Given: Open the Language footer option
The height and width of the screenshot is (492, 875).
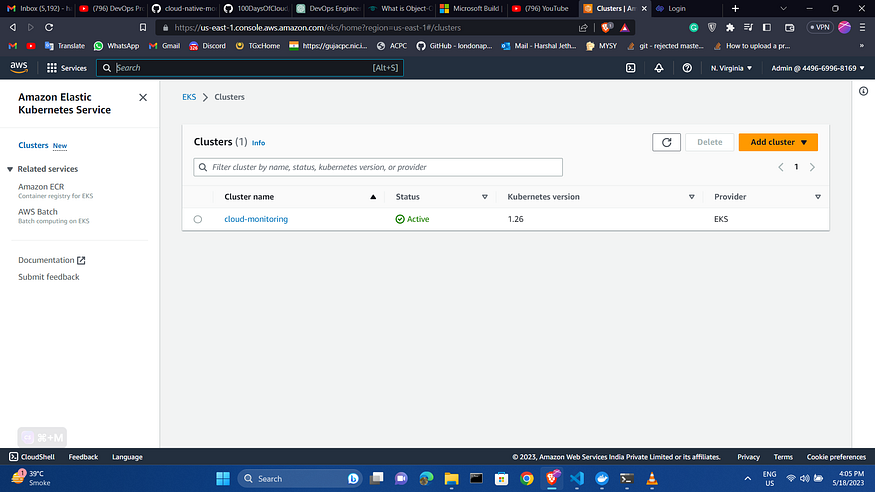Looking at the screenshot, I should tap(127, 457).
